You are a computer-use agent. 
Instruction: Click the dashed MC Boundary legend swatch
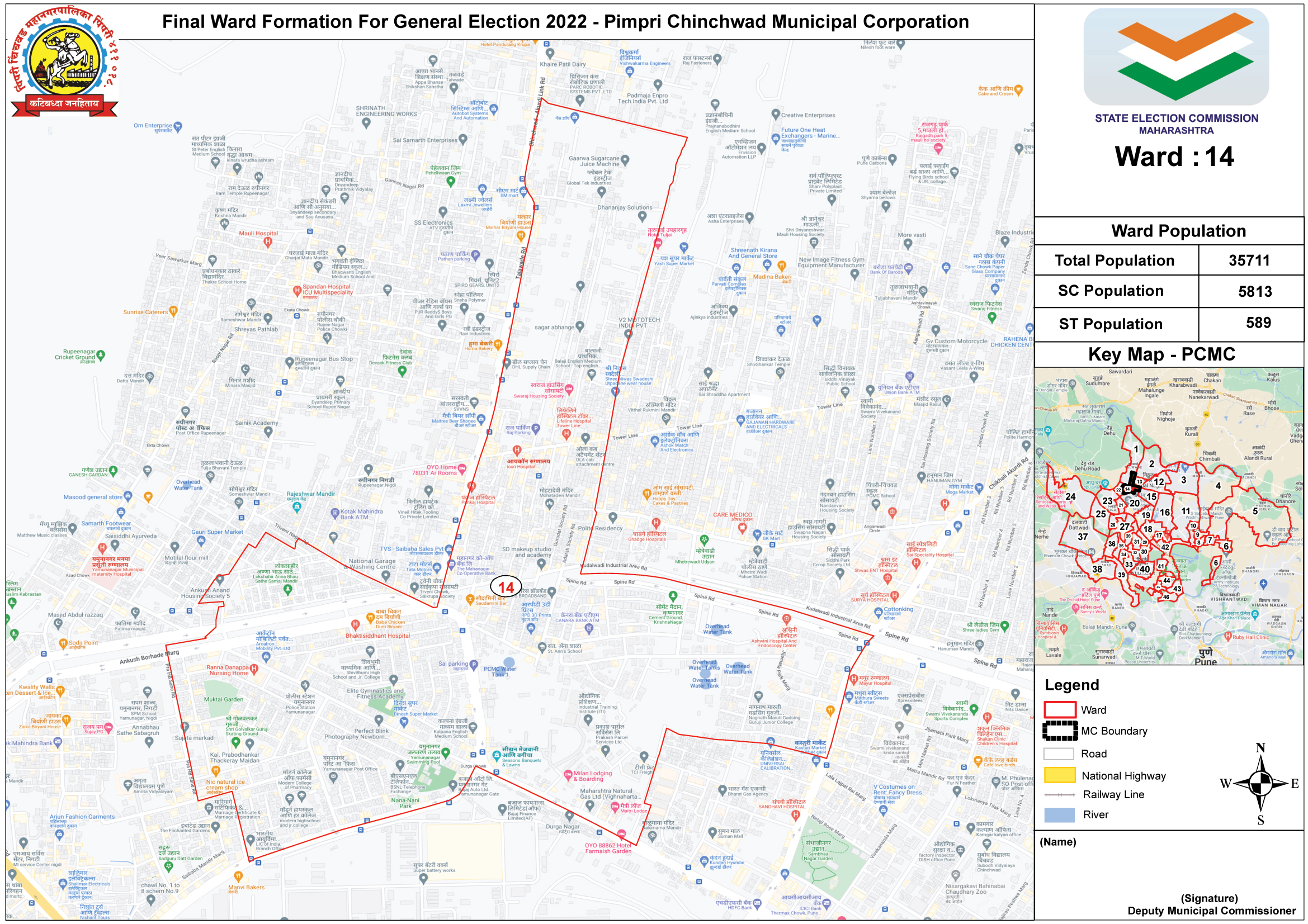(1059, 731)
